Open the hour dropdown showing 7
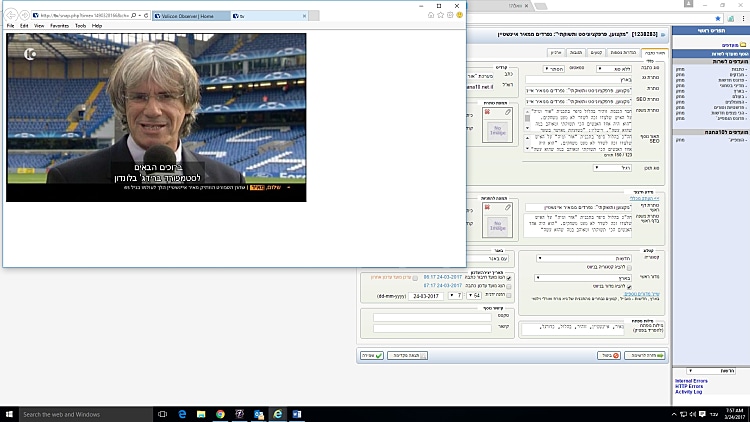The height and width of the screenshot is (422, 750). 455,296
